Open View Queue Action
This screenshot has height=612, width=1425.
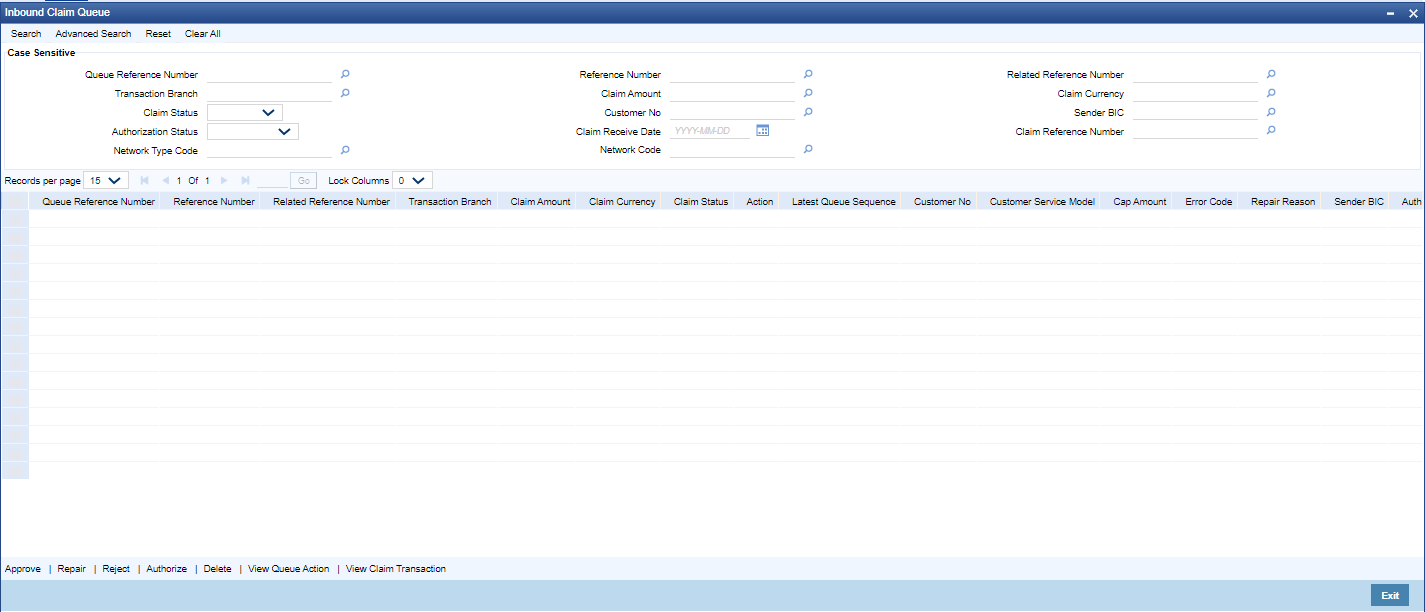tap(288, 569)
